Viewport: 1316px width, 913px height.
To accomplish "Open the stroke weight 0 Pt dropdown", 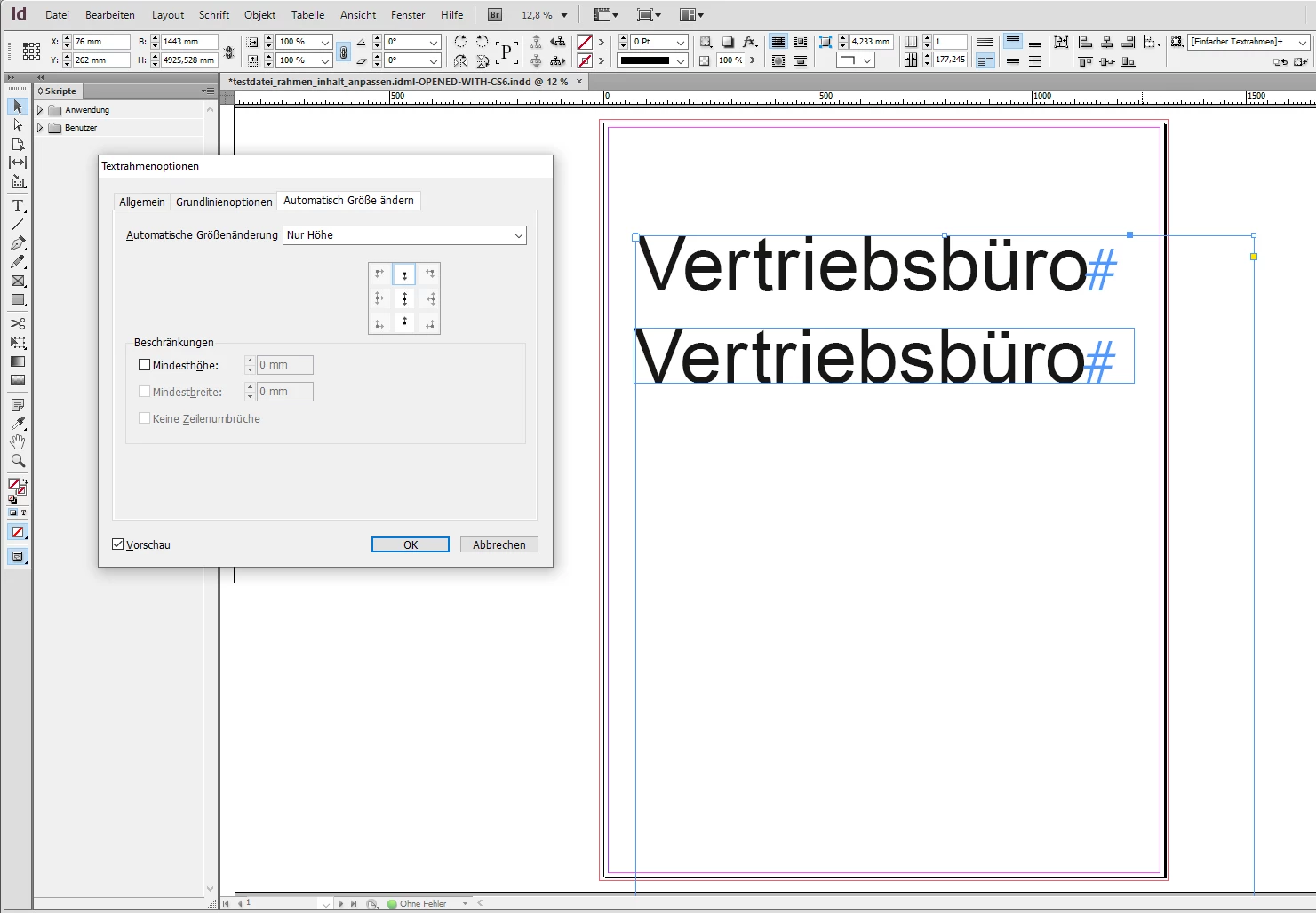I will click(x=681, y=42).
